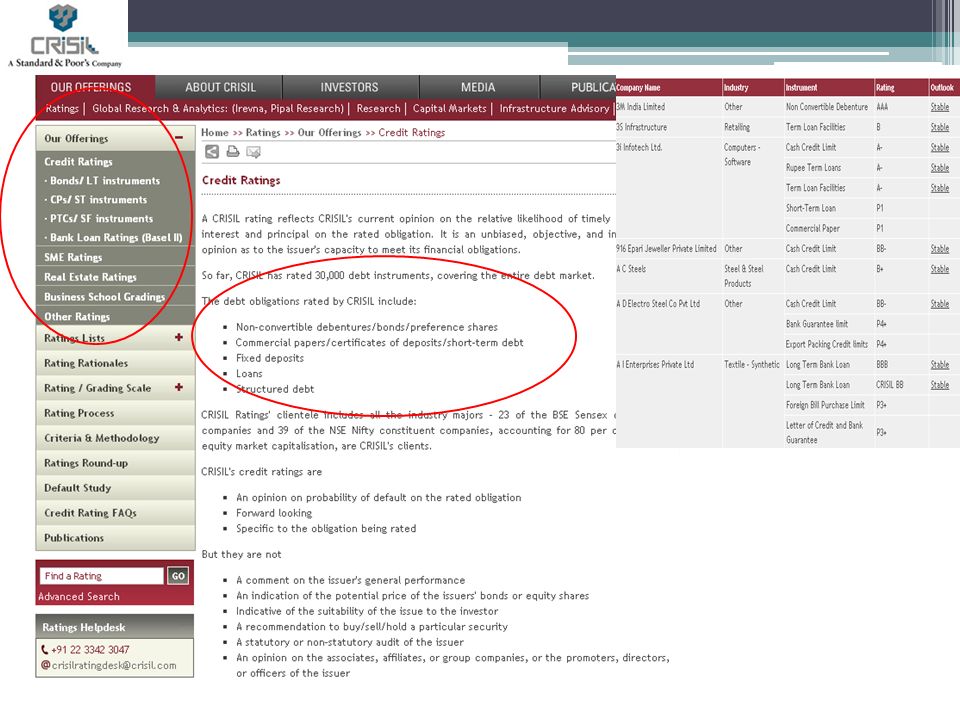960x720 pixels.
Task: Select Ratings in the sub-navigation bar
Action: tap(62, 108)
